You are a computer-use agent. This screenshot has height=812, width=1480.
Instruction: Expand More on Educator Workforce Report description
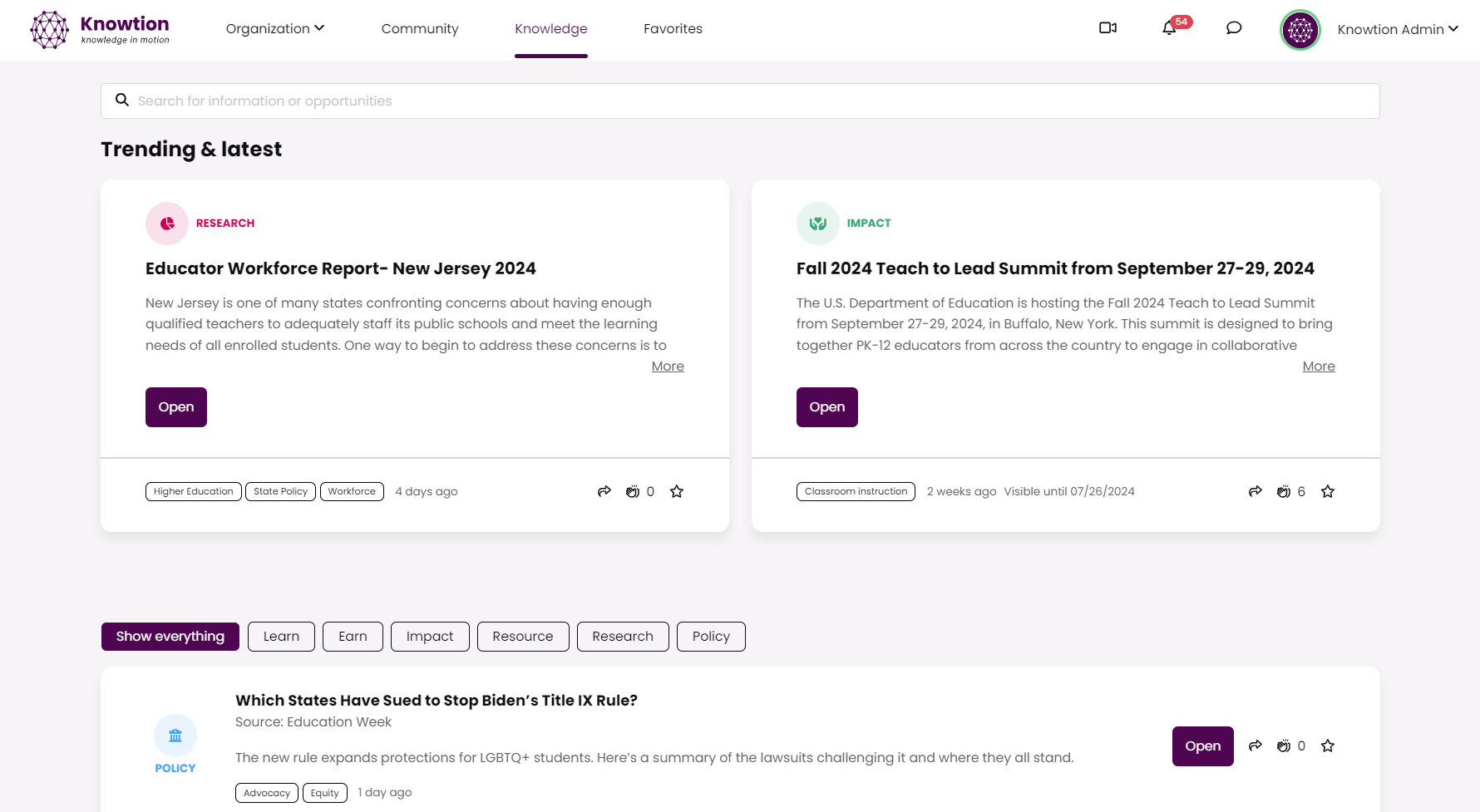point(668,367)
